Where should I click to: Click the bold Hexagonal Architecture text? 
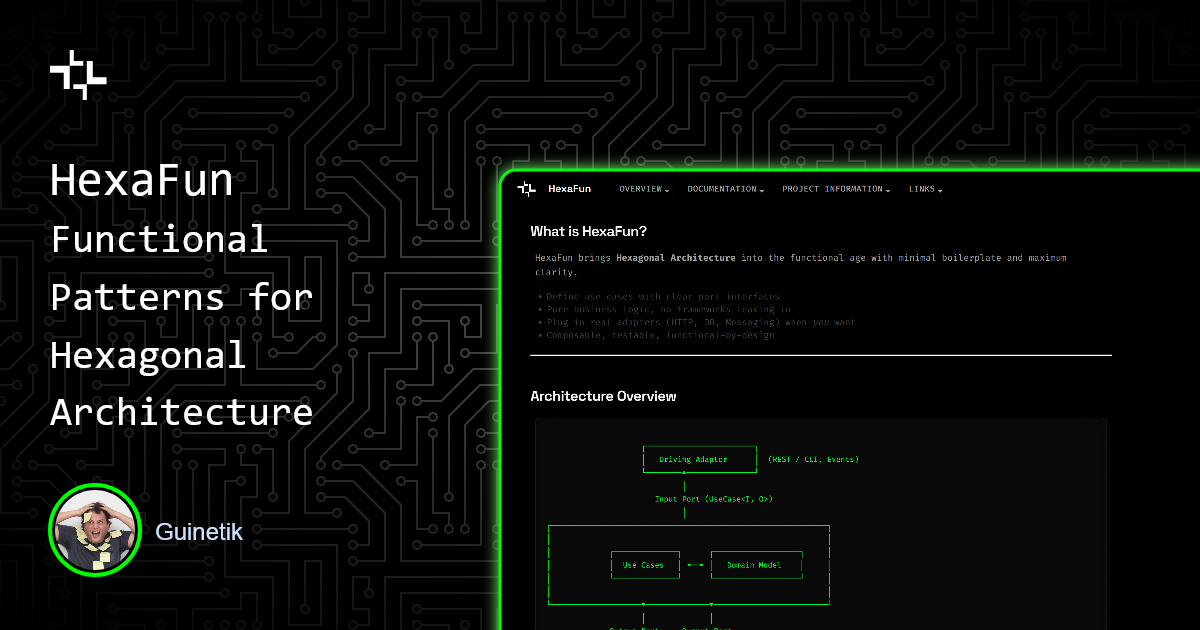point(675,258)
